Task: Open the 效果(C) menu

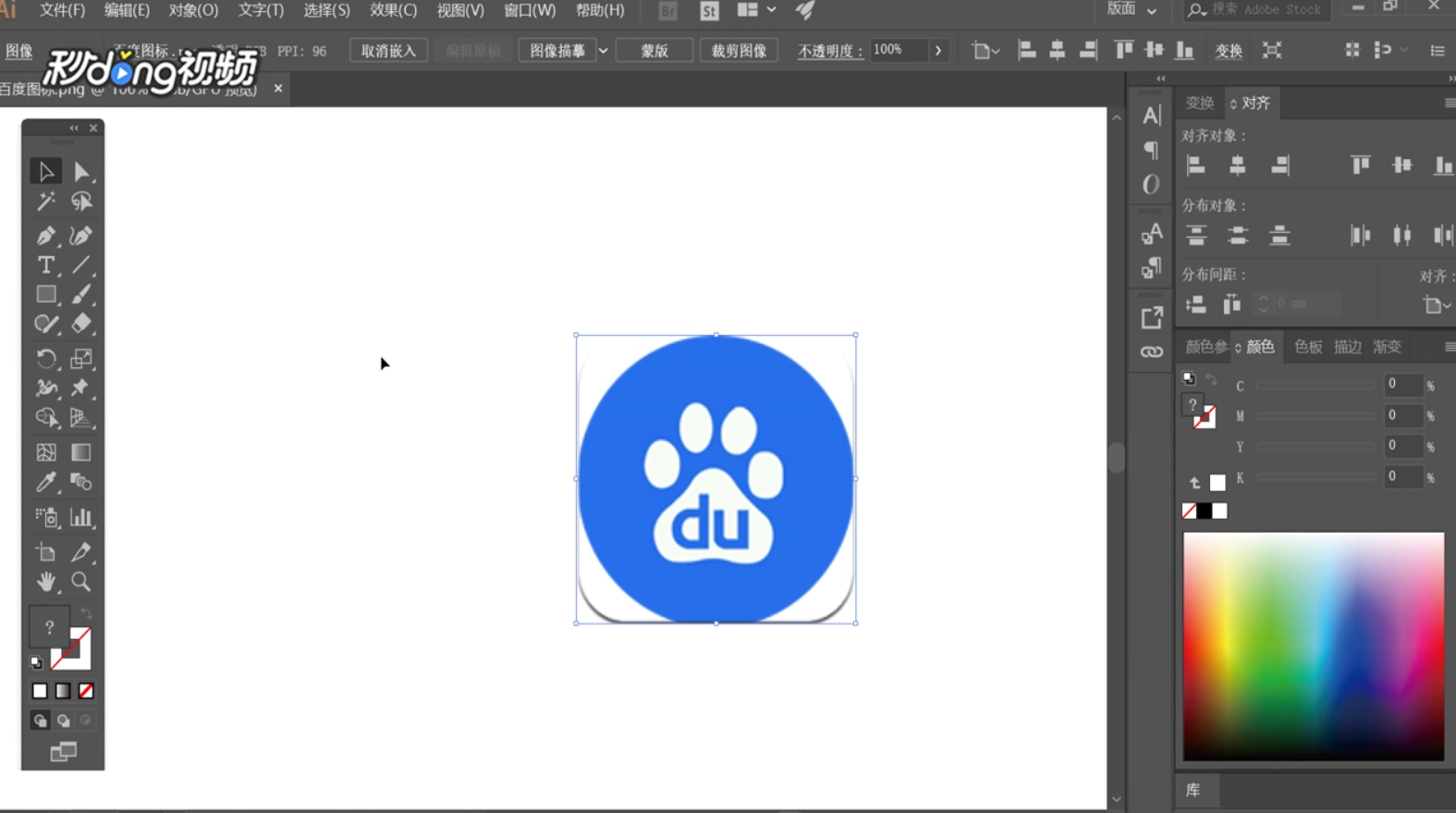Action: 393,10
